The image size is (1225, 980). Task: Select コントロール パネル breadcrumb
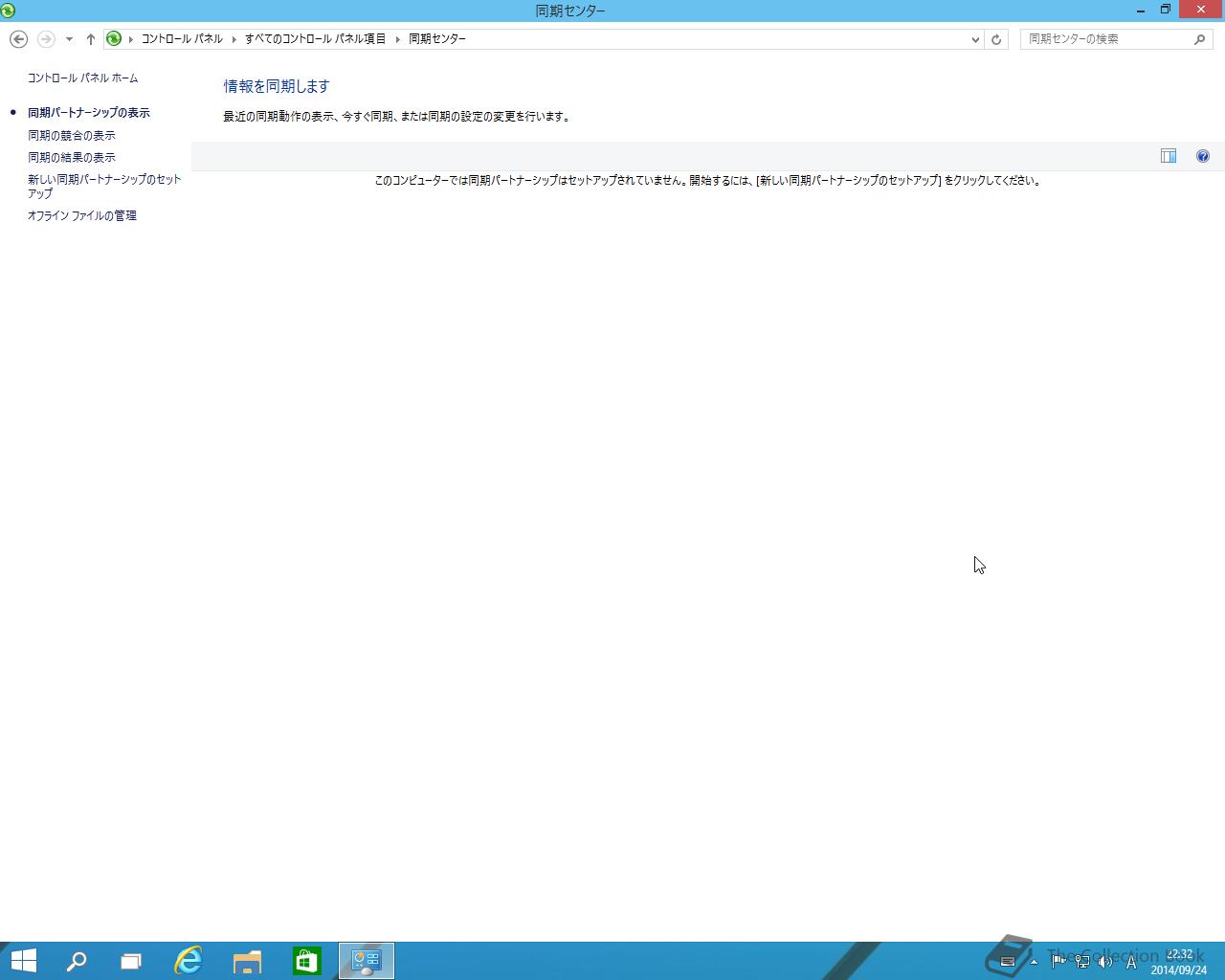[x=182, y=39]
